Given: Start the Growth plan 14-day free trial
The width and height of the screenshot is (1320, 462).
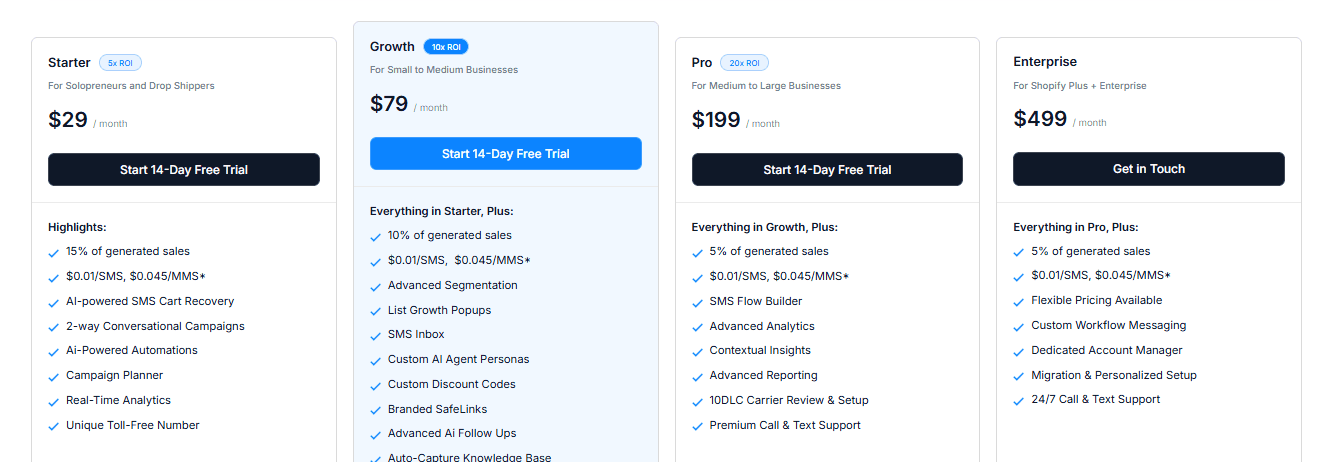Looking at the screenshot, I should point(505,154).
